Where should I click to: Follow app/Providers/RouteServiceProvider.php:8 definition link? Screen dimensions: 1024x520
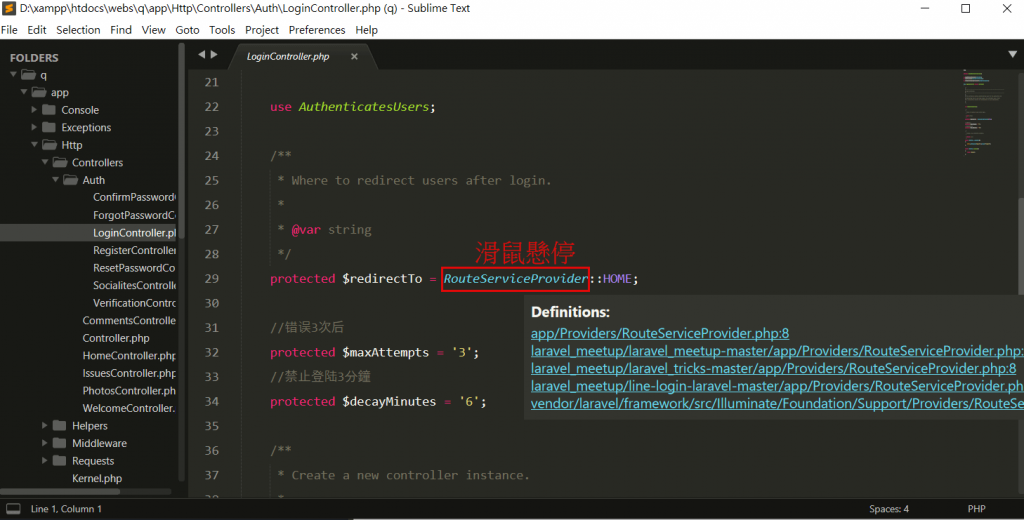[x=660, y=333]
